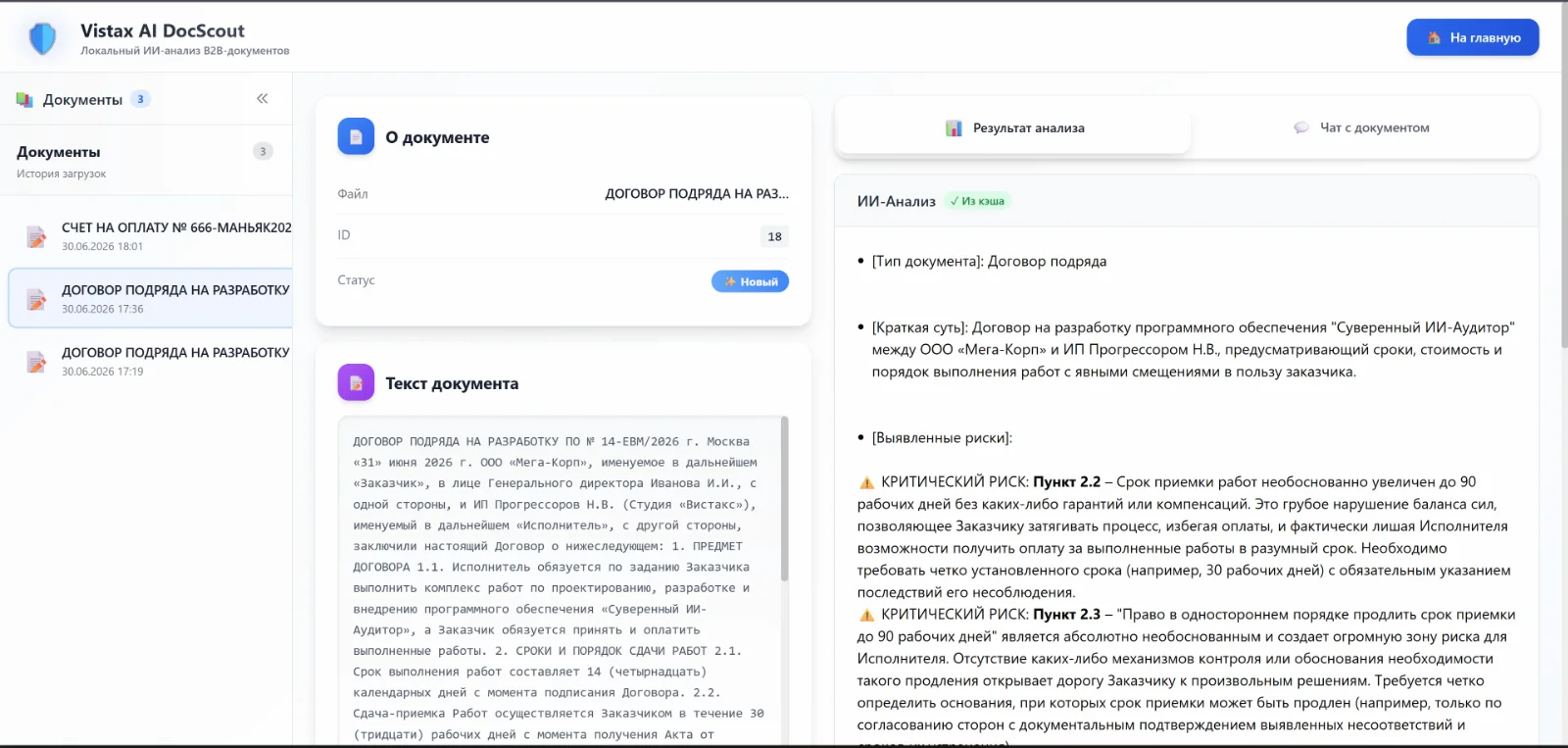Click bold Пункт 2.3 text
The image size is (1568, 748).
click(x=1067, y=615)
